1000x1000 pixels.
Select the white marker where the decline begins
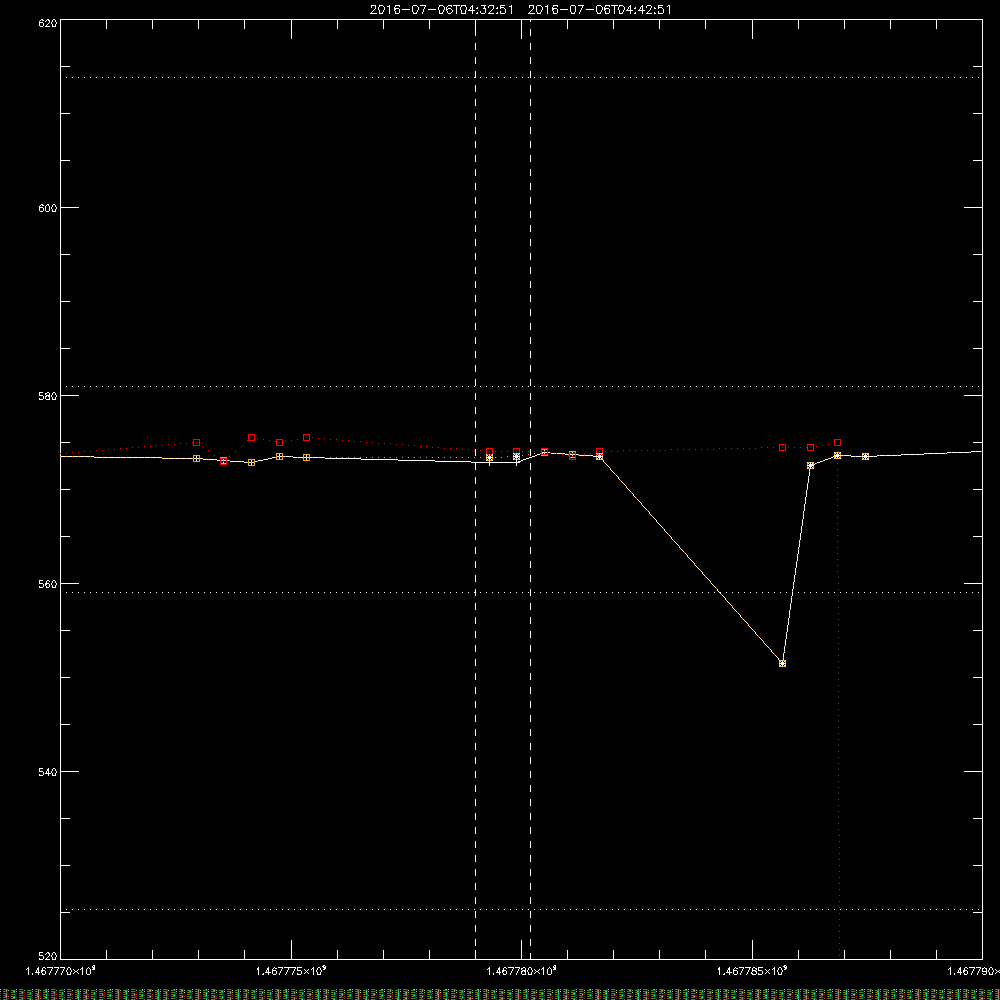pos(599,457)
